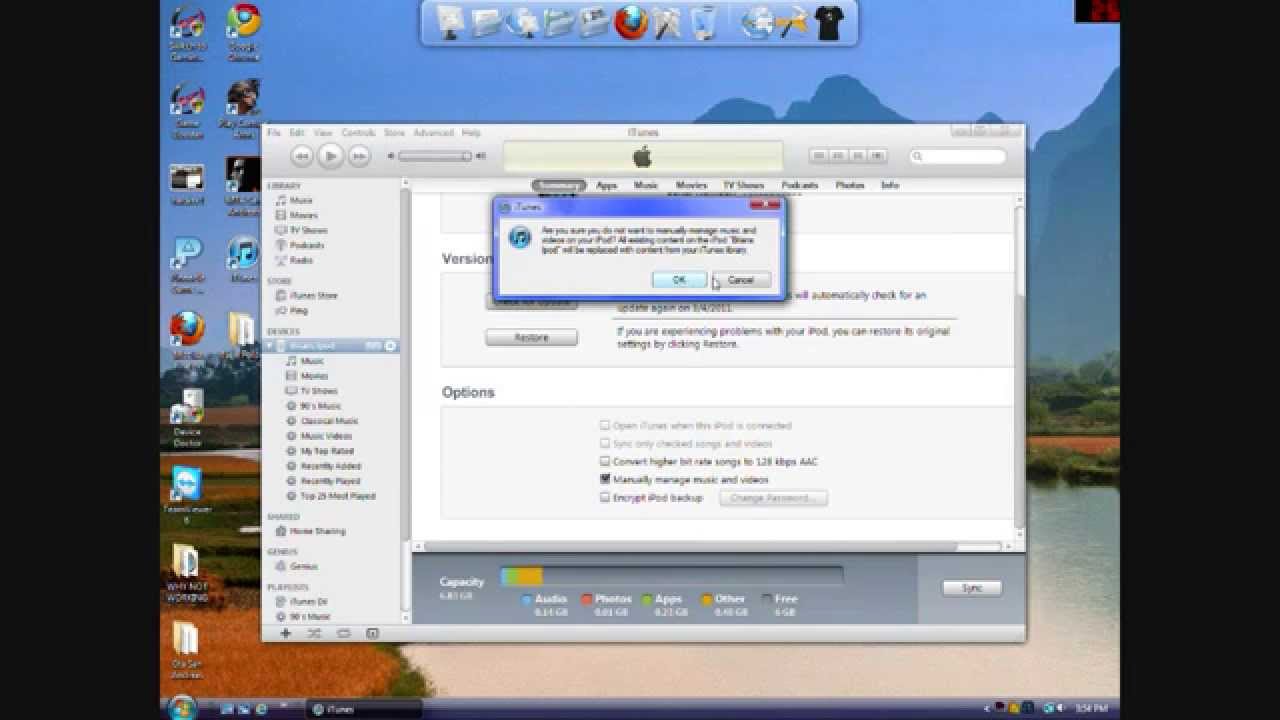Click the show artwork icon at the bottom

(372, 633)
